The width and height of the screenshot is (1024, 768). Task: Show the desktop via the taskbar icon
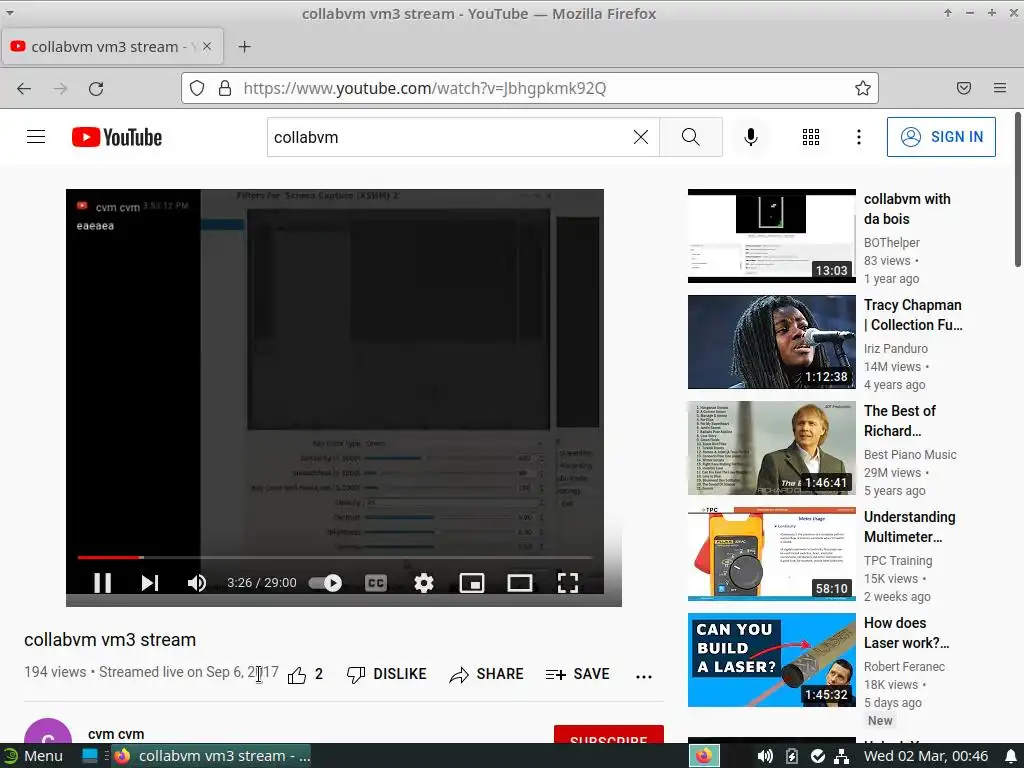point(90,756)
